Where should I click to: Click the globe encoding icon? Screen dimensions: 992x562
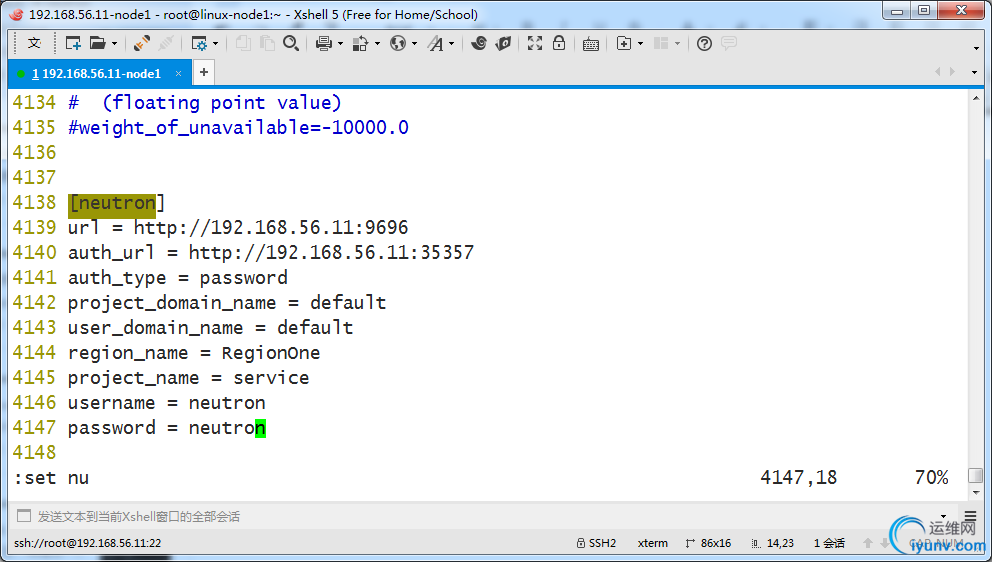(398, 43)
